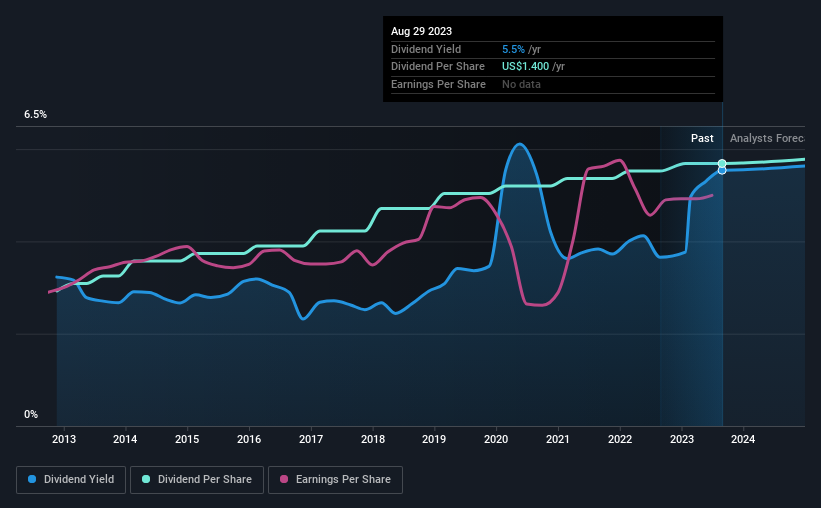This screenshot has width=821, height=508.
Task: Click the 5.5% Dividend Yield tooltip value
Action: (x=513, y=49)
